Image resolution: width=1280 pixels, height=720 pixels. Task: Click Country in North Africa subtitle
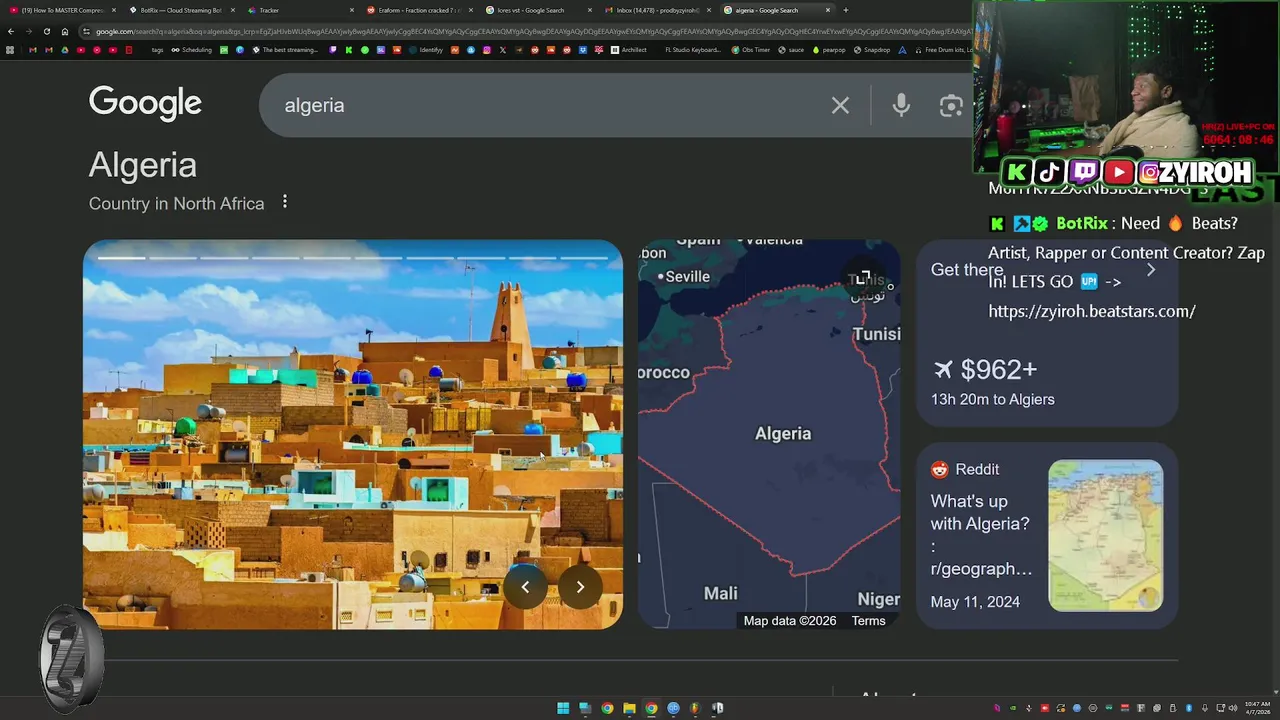[176, 203]
